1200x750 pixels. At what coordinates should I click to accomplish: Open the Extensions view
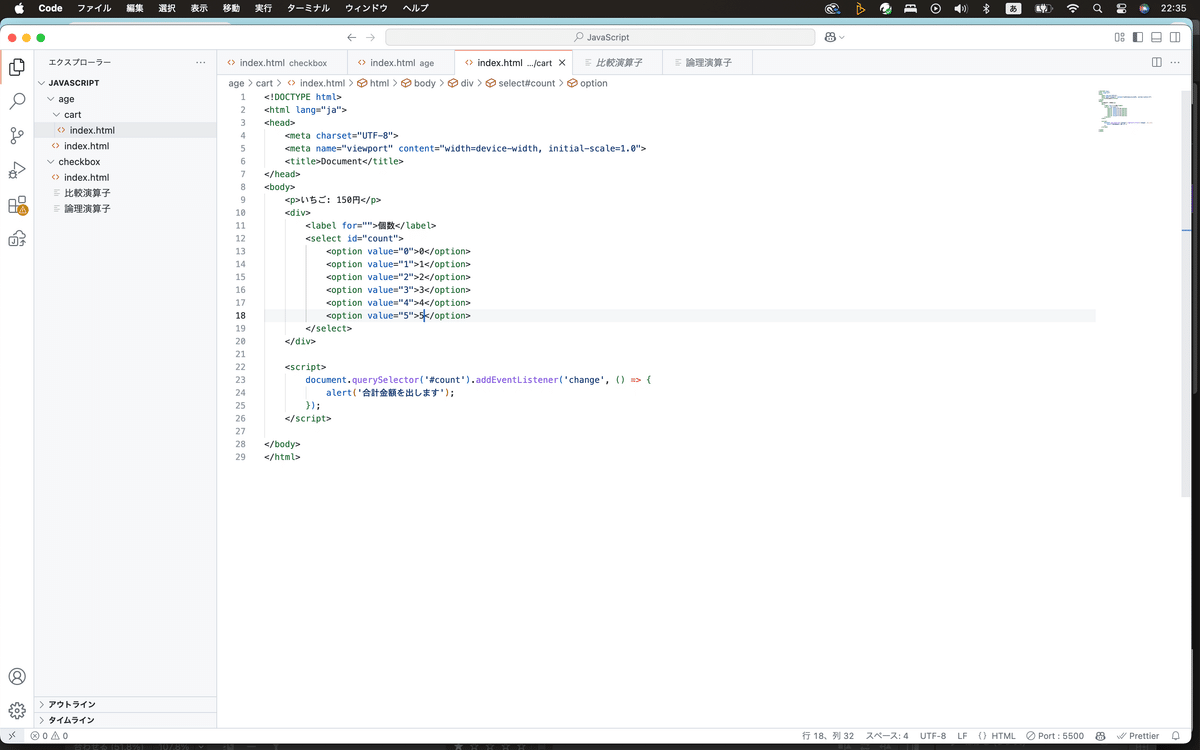pos(17,205)
